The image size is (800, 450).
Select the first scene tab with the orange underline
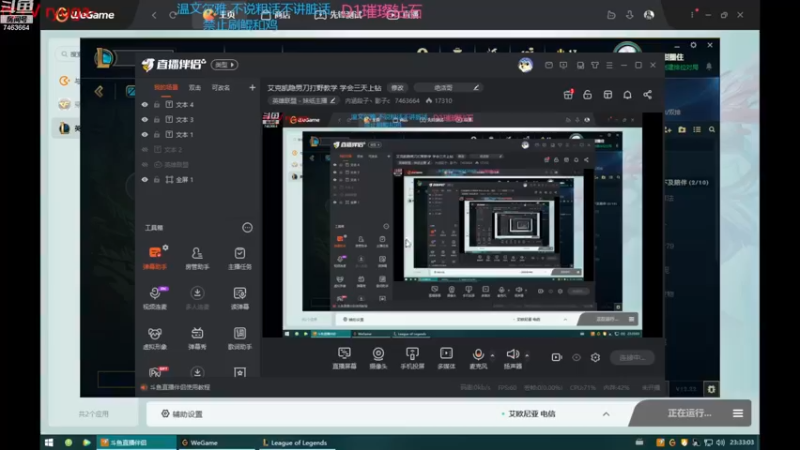(x=166, y=88)
